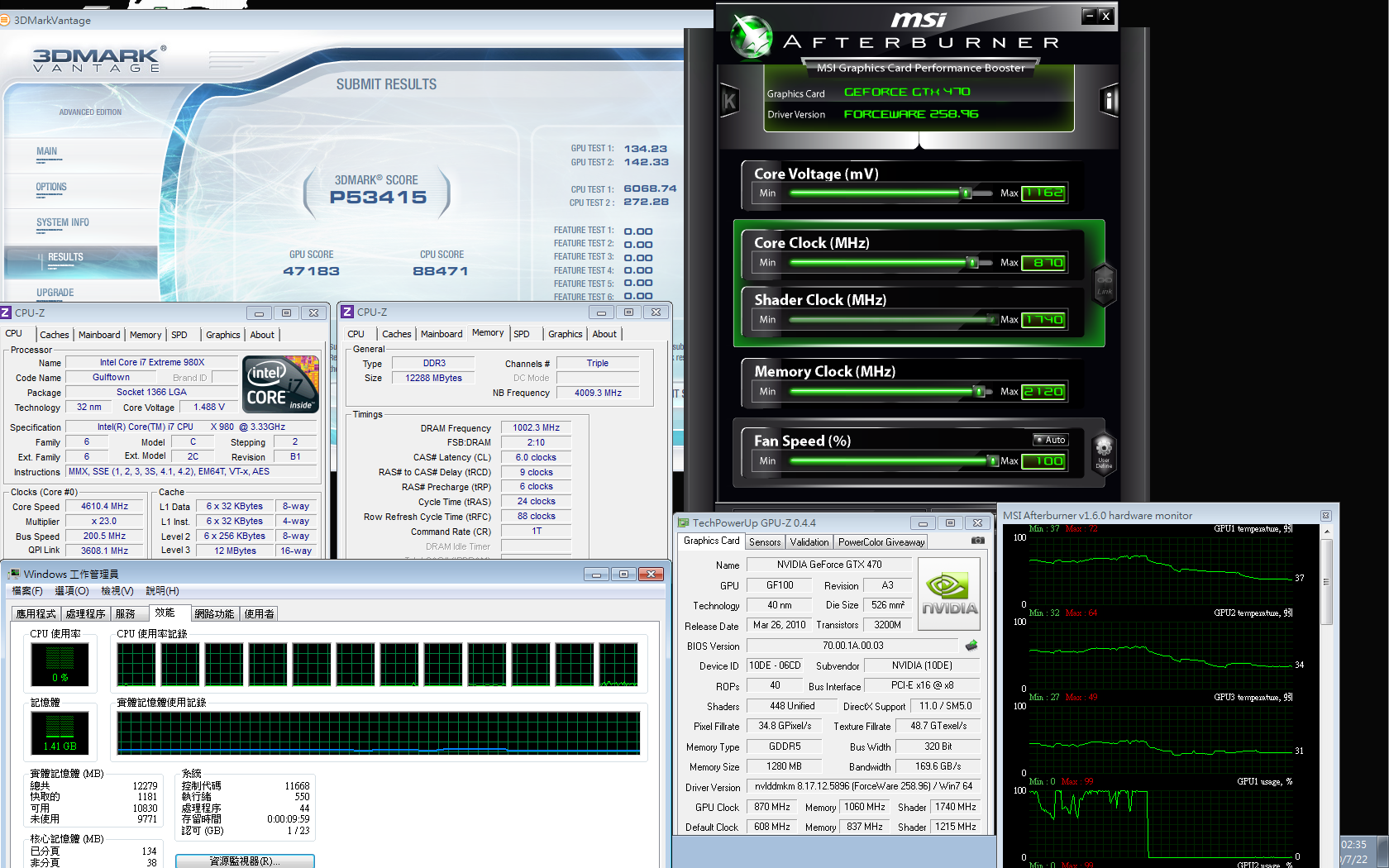Screen dimensions: 1389x868
Task: Click the GPU-Z title bar icon
Action: coord(683,522)
